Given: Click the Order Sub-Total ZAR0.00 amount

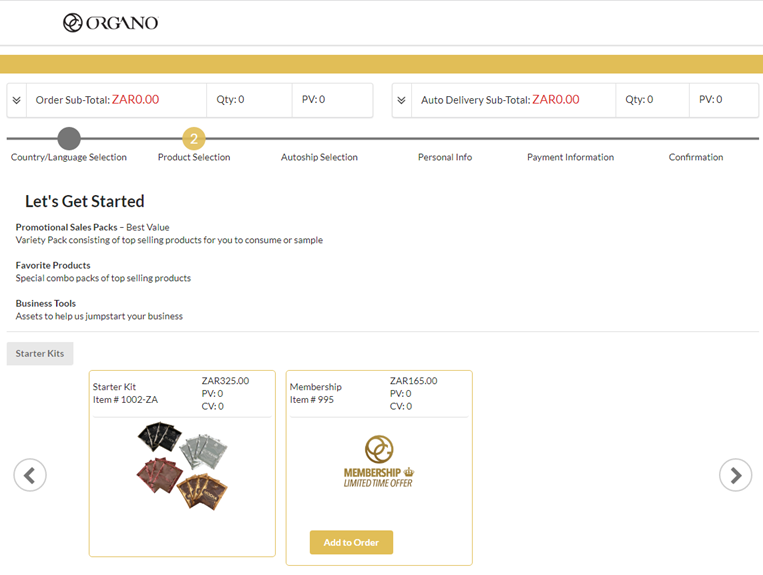Looking at the screenshot, I should 136,100.
